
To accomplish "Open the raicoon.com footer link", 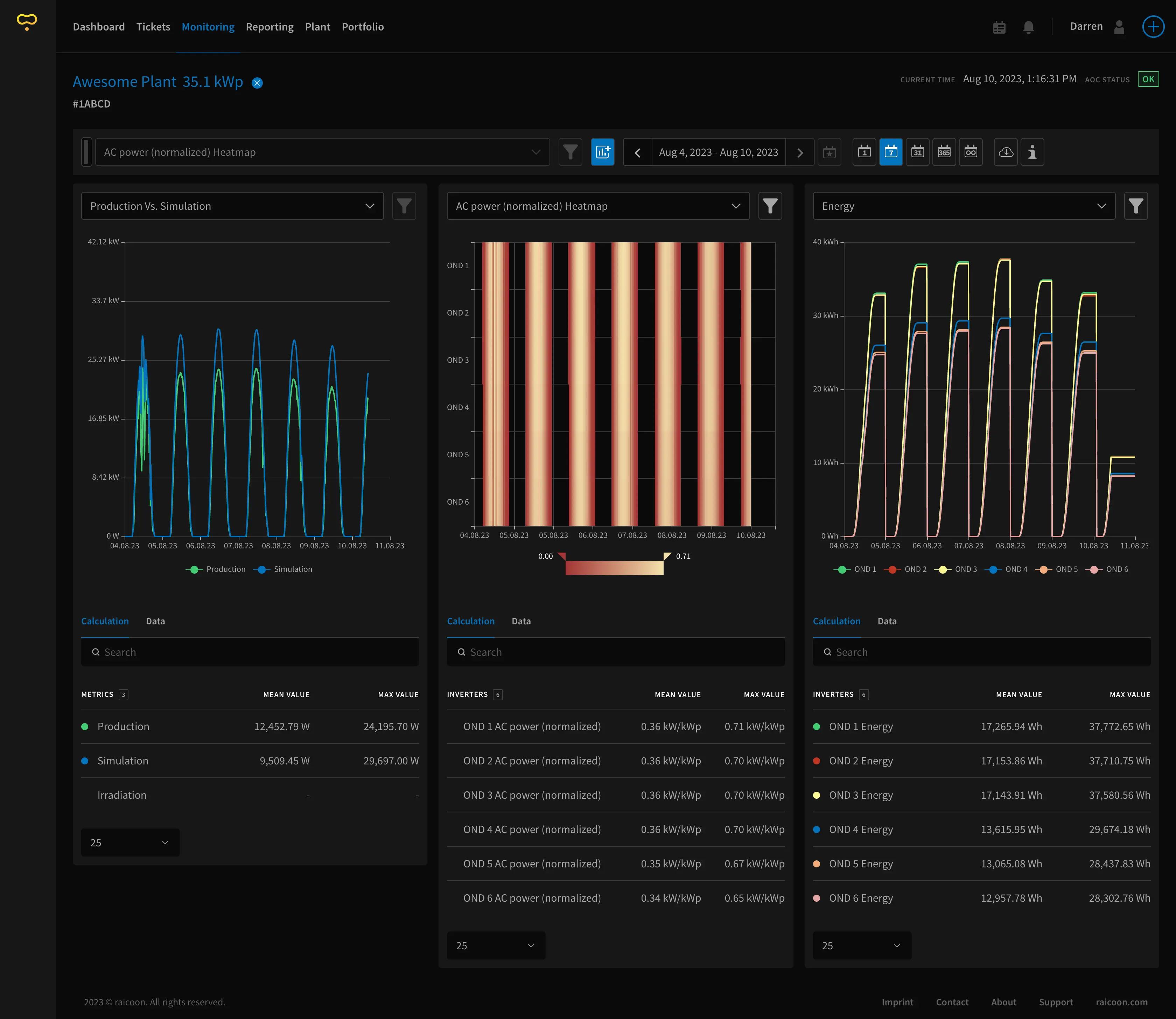I will point(1121,1003).
